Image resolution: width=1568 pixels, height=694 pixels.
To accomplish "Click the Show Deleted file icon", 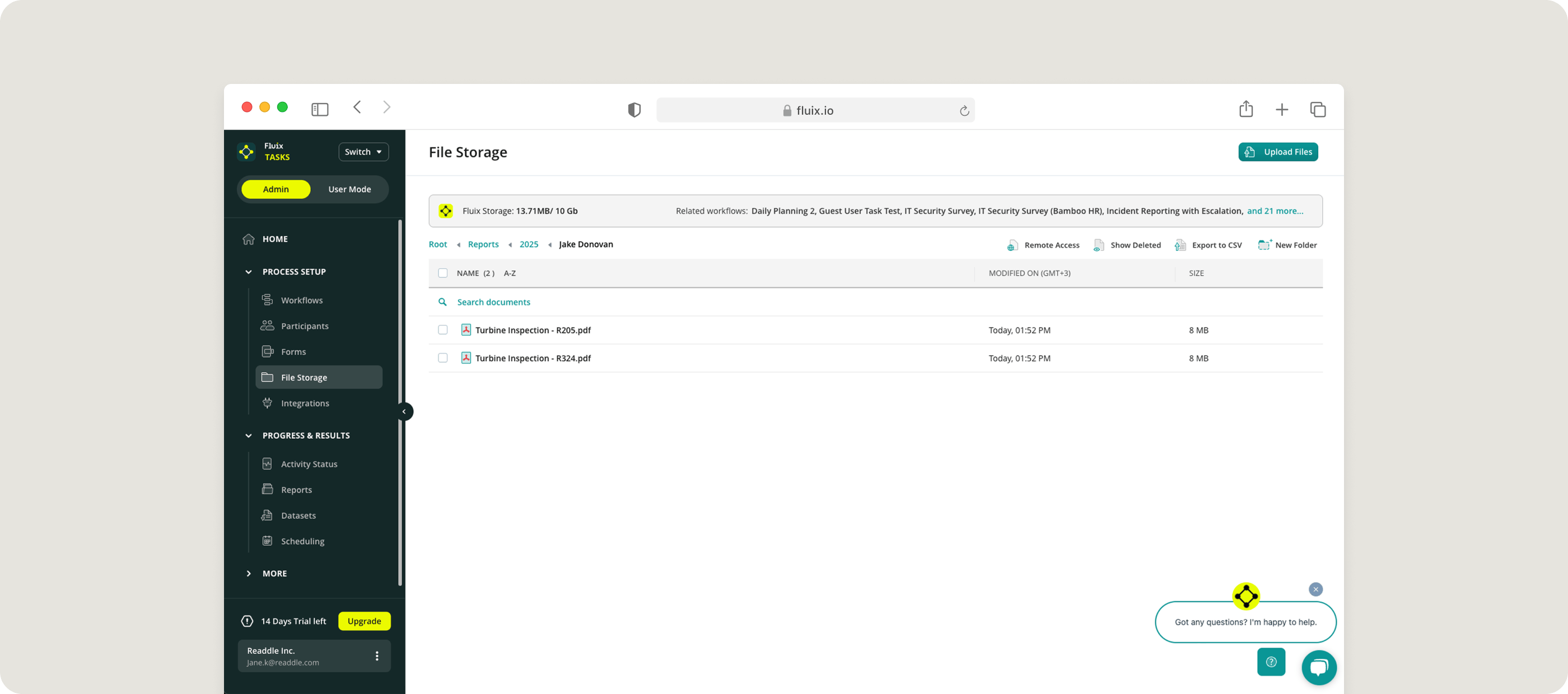I will [1099, 245].
